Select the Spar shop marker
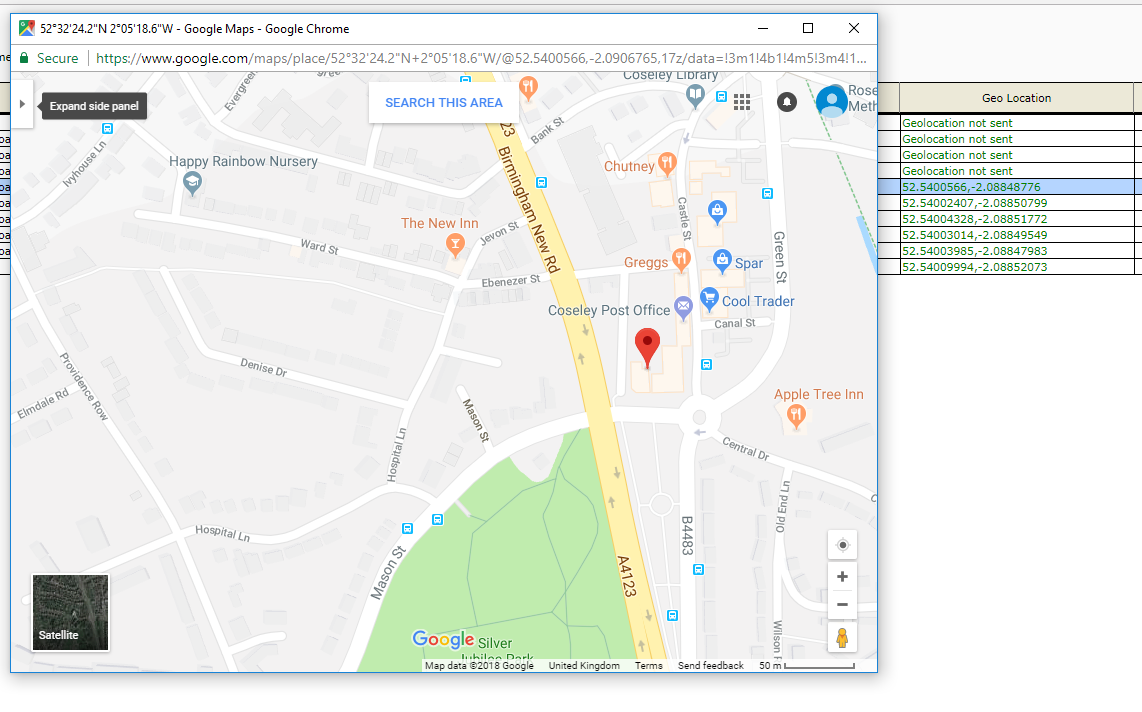The image size is (1142, 712). coord(722,261)
